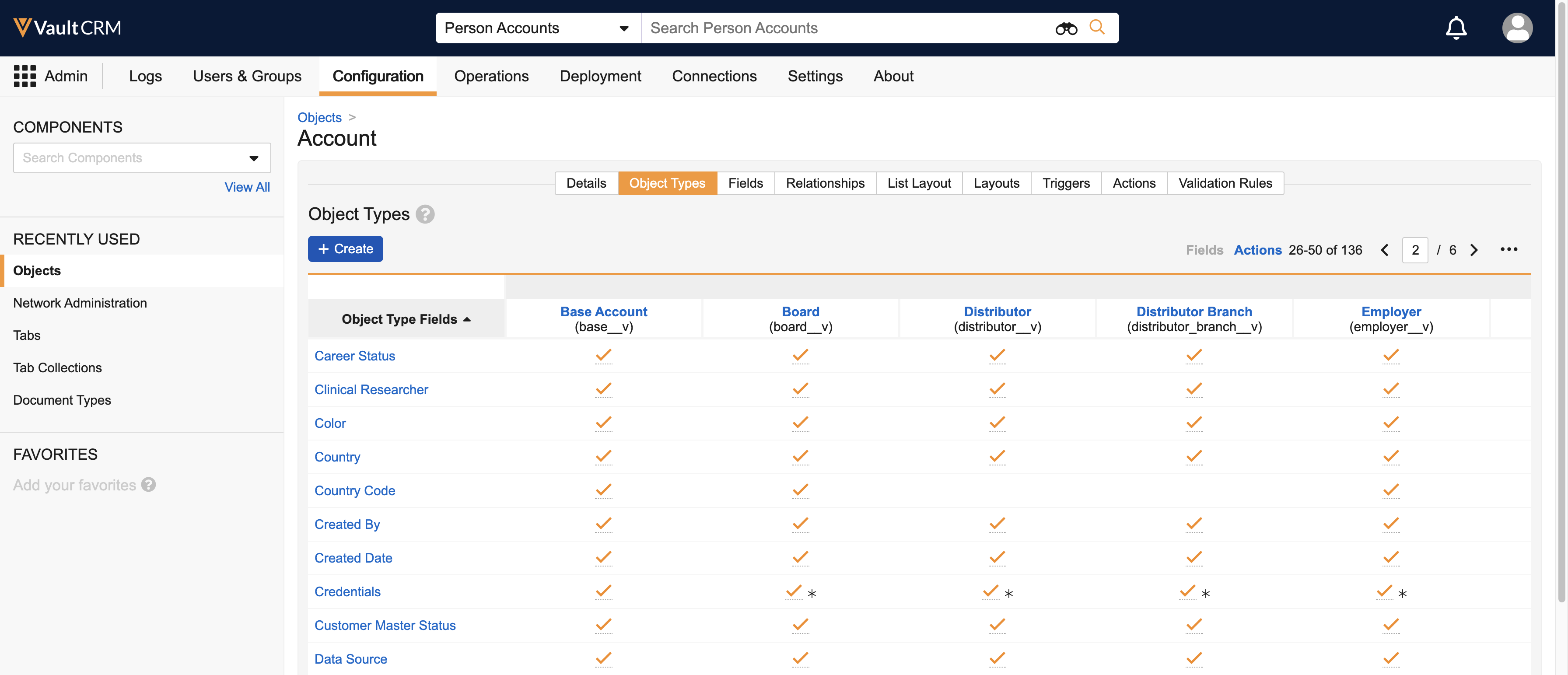Toggle Country Code checkmark for Base Account
This screenshot has height=675, width=1568.
[603, 490]
